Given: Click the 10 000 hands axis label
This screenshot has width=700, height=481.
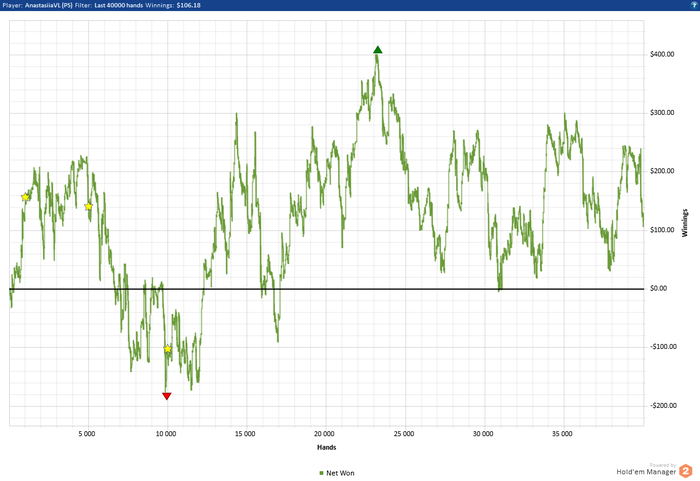Looking at the screenshot, I should tap(166, 434).
